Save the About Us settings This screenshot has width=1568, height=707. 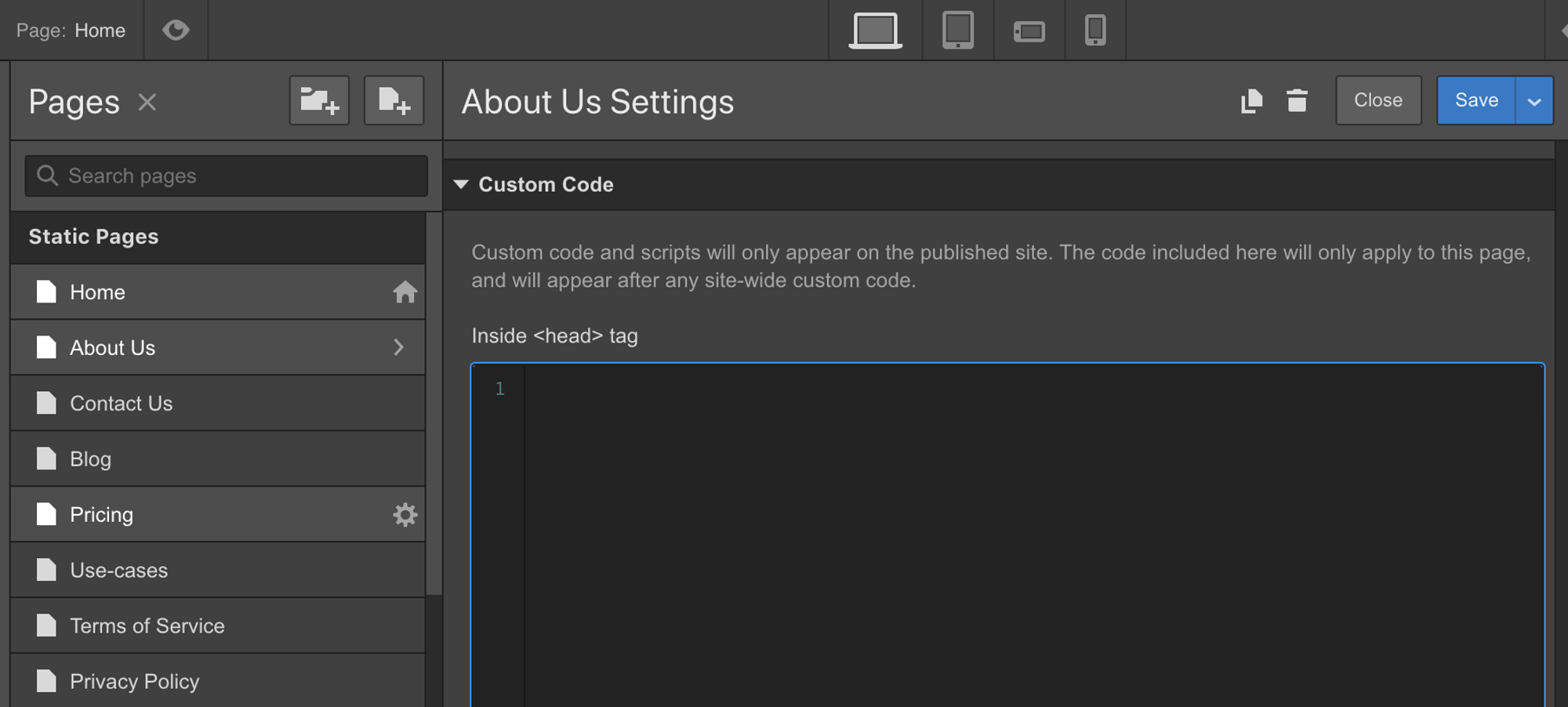pos(1476,100)
